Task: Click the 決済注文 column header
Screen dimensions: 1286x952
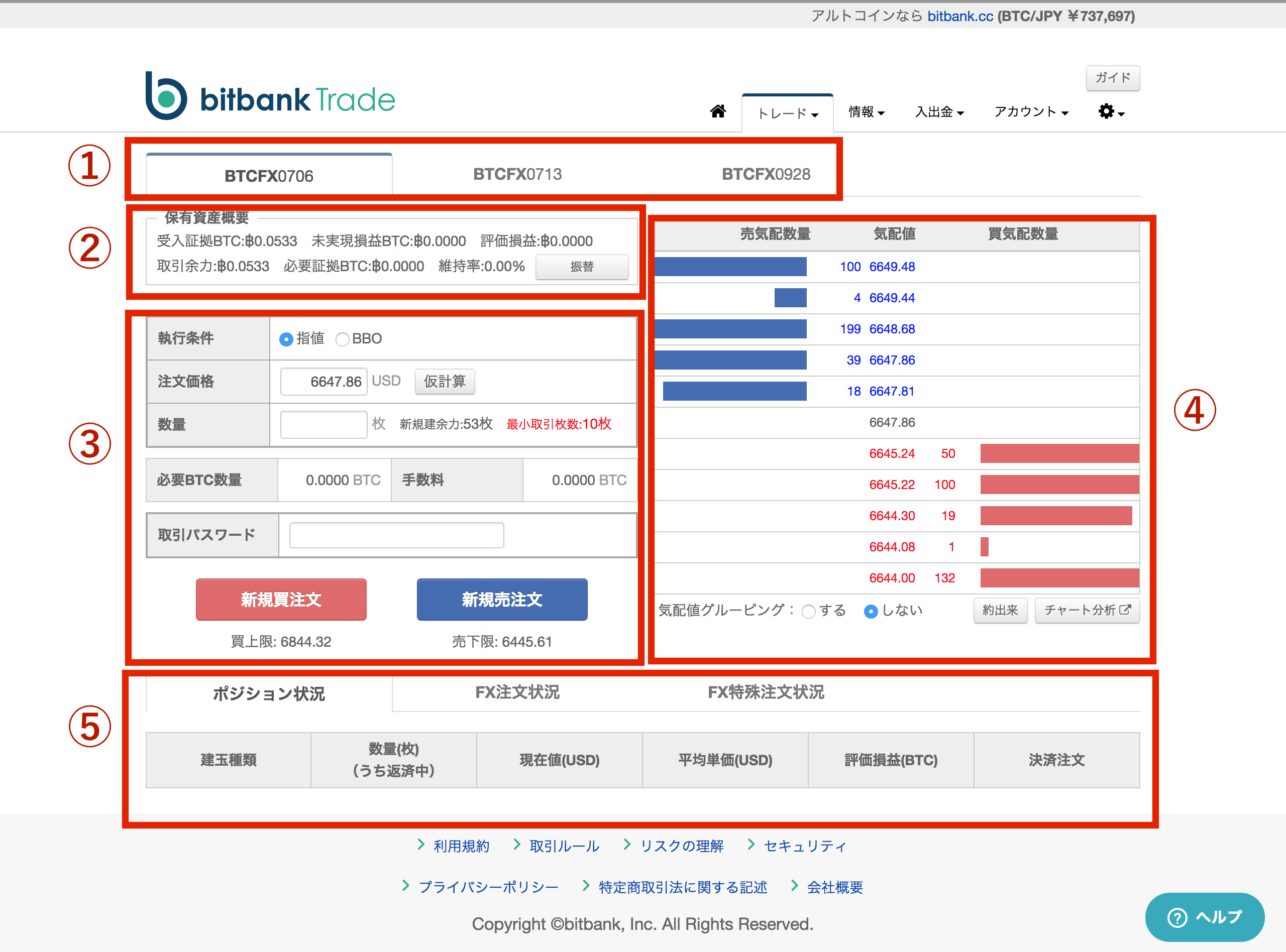Action: pos(1056,760)
